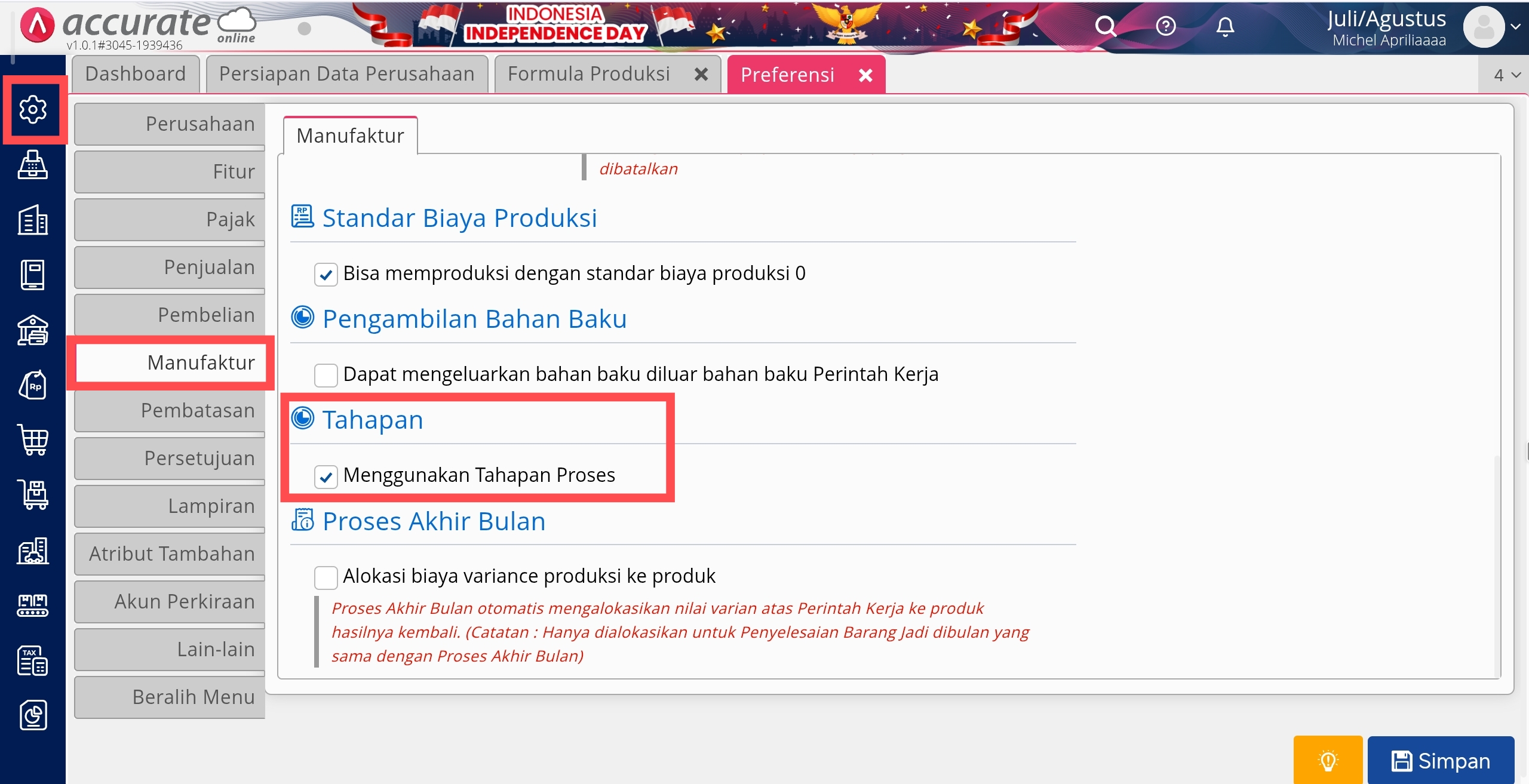
Task: Open notifications bell icon
Action: pyautogui.click(x=1225, y=26)
